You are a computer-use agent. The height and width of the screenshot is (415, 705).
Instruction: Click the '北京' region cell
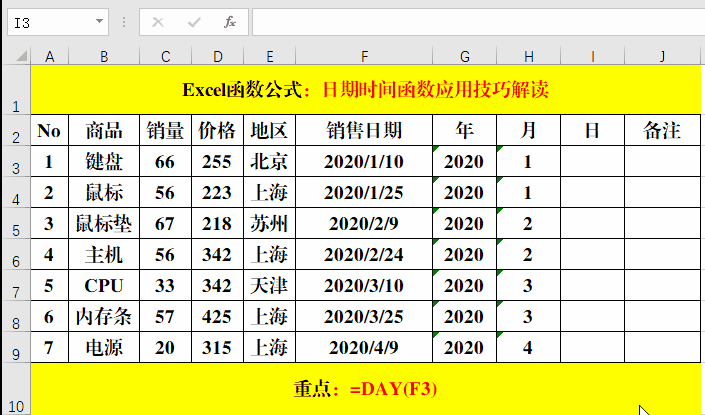pyautogui.click(x=269, y=161)
